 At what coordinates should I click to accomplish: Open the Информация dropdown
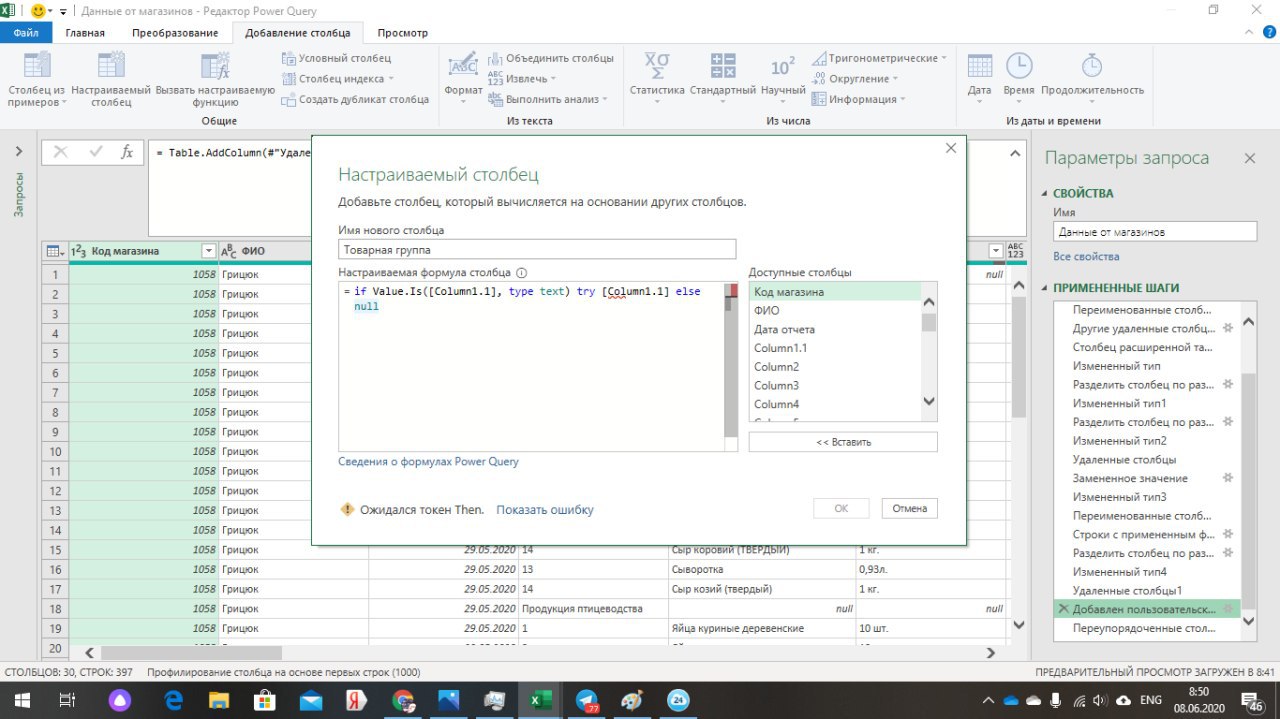[859, 99]
